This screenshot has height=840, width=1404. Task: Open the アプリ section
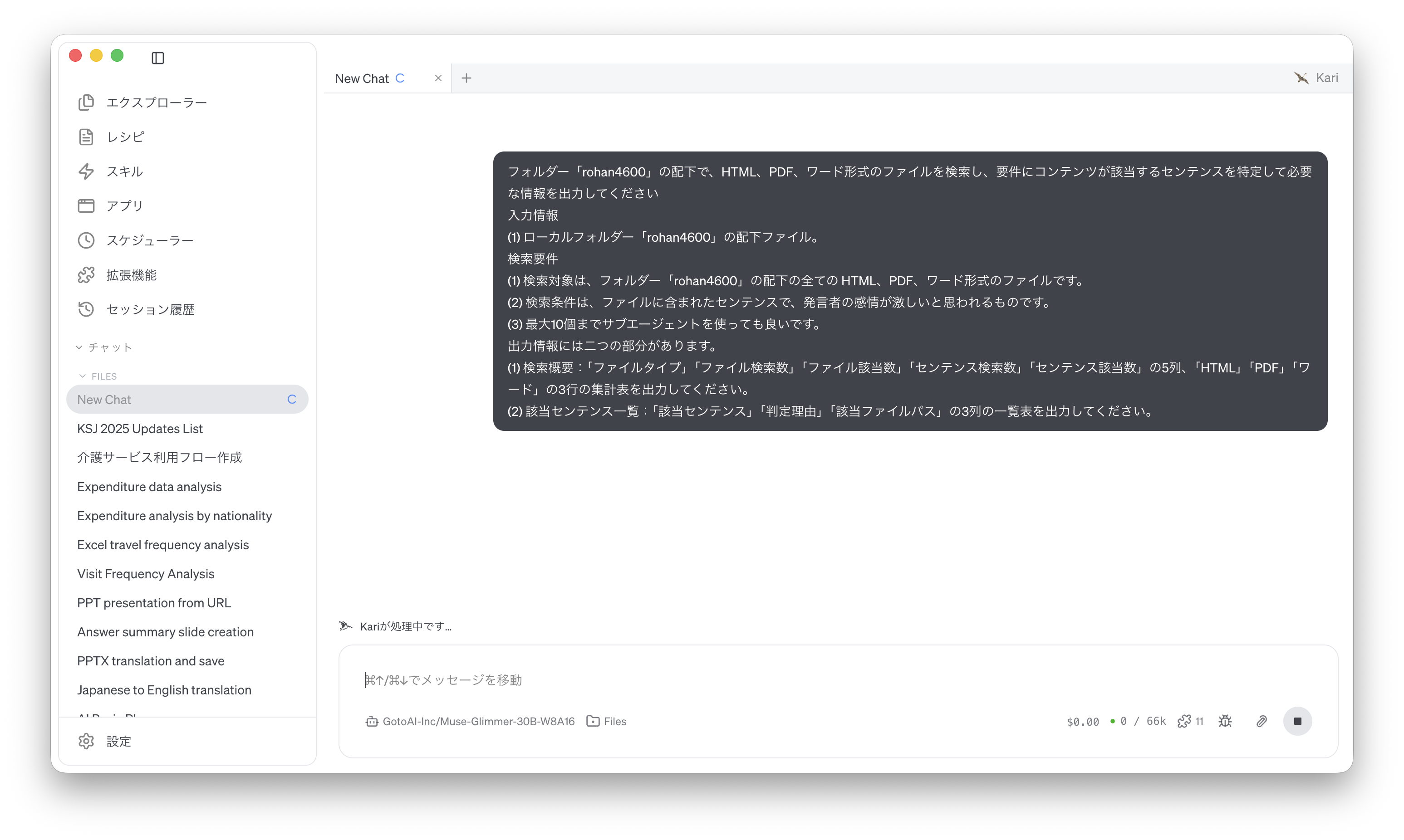point(110,206)
